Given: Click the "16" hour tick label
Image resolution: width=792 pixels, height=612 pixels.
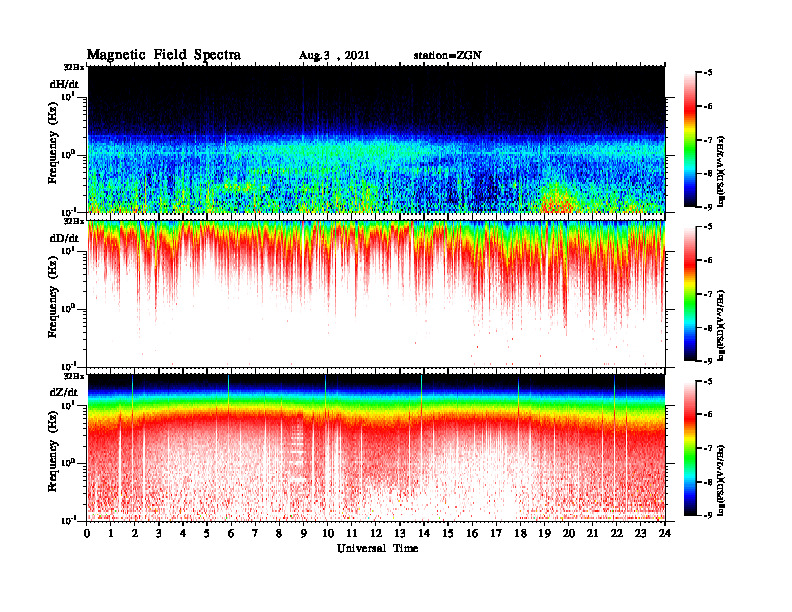Looking at the screenshot, I should [472, 533].
